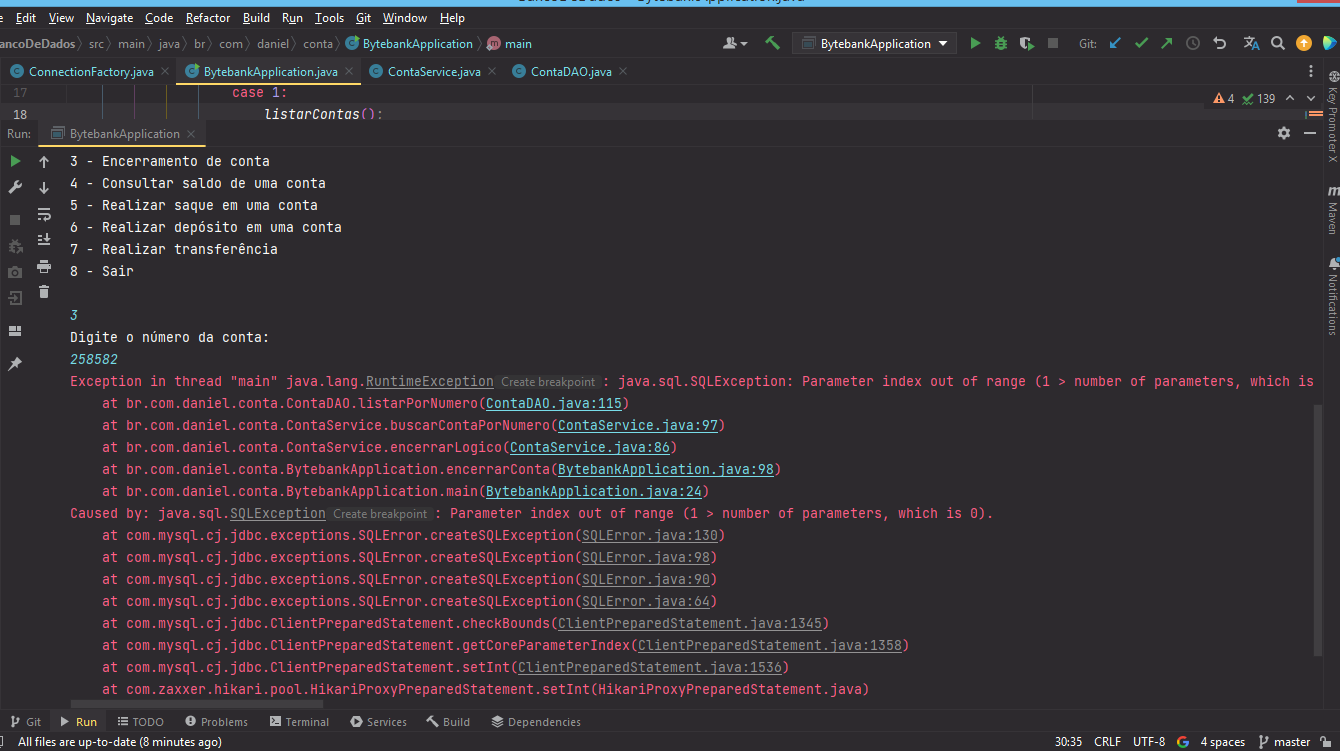The width and height of the screenshot is (1340, 751).
Task: Click Git Push green arrow
Action: (1167, 44)
